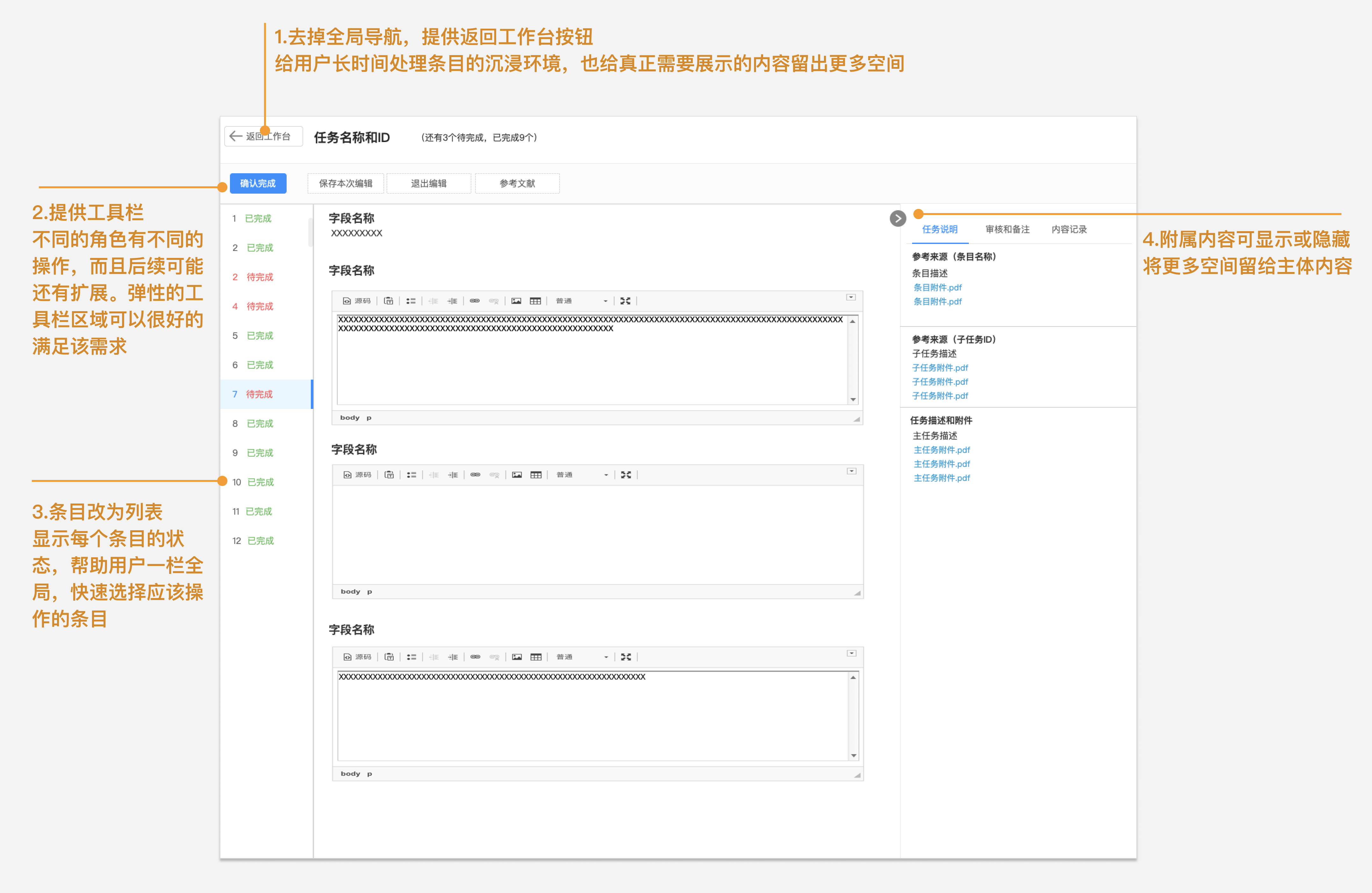Collapse first editor toolbar with corner toggle
Screen dimensions: 1372x893
point(850,297)
